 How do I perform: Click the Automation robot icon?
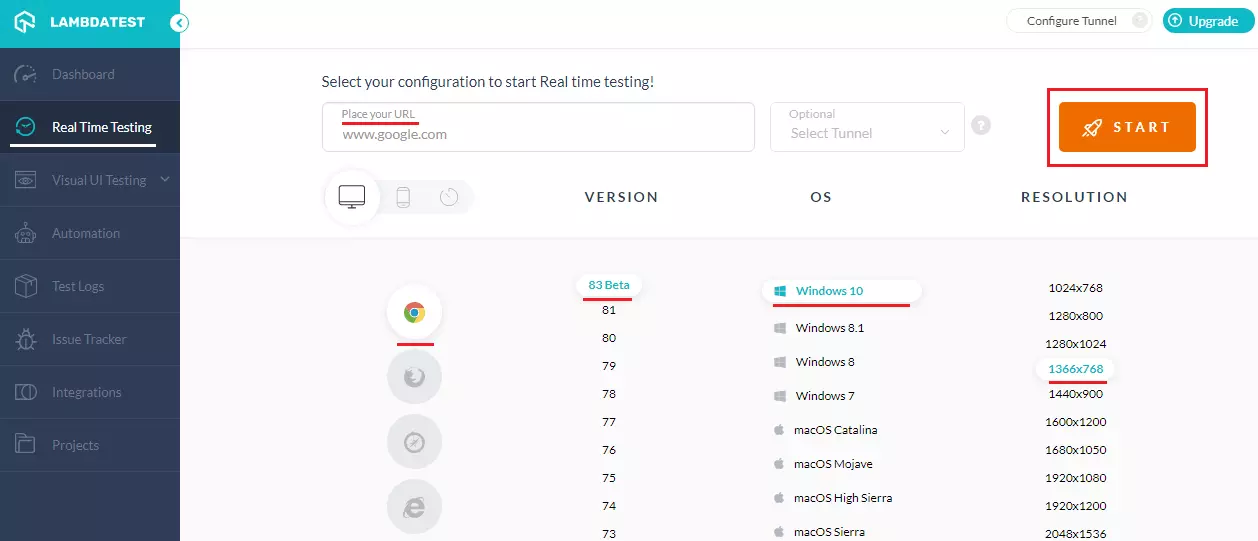click(x=26, y=233)
